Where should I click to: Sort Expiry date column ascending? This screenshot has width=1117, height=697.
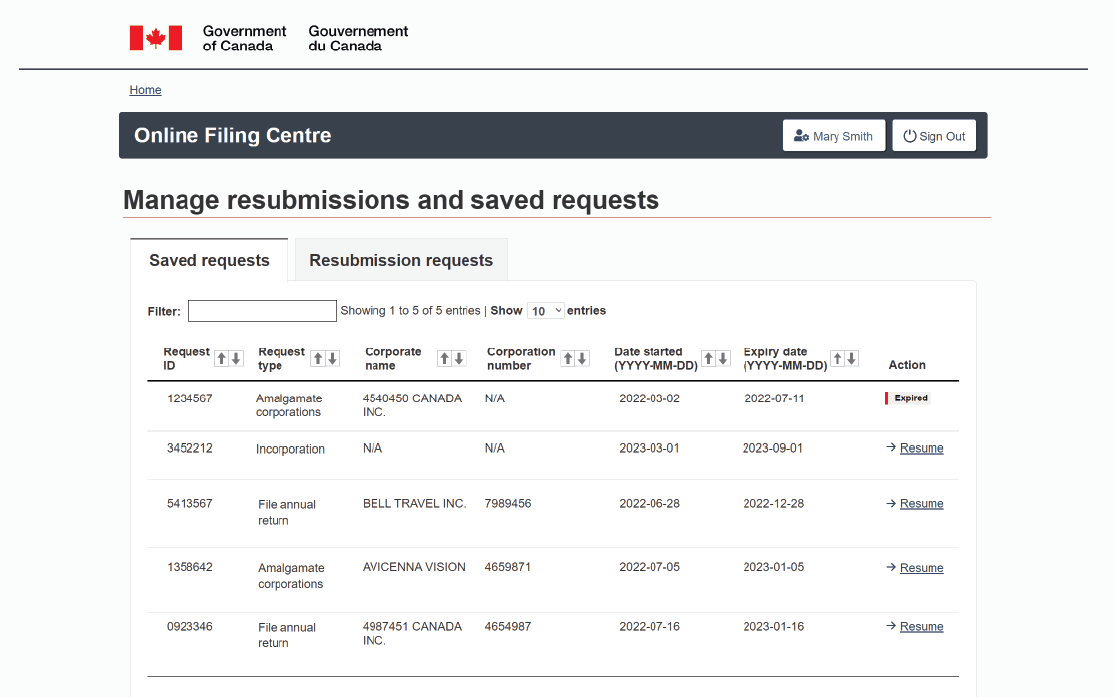837,357
